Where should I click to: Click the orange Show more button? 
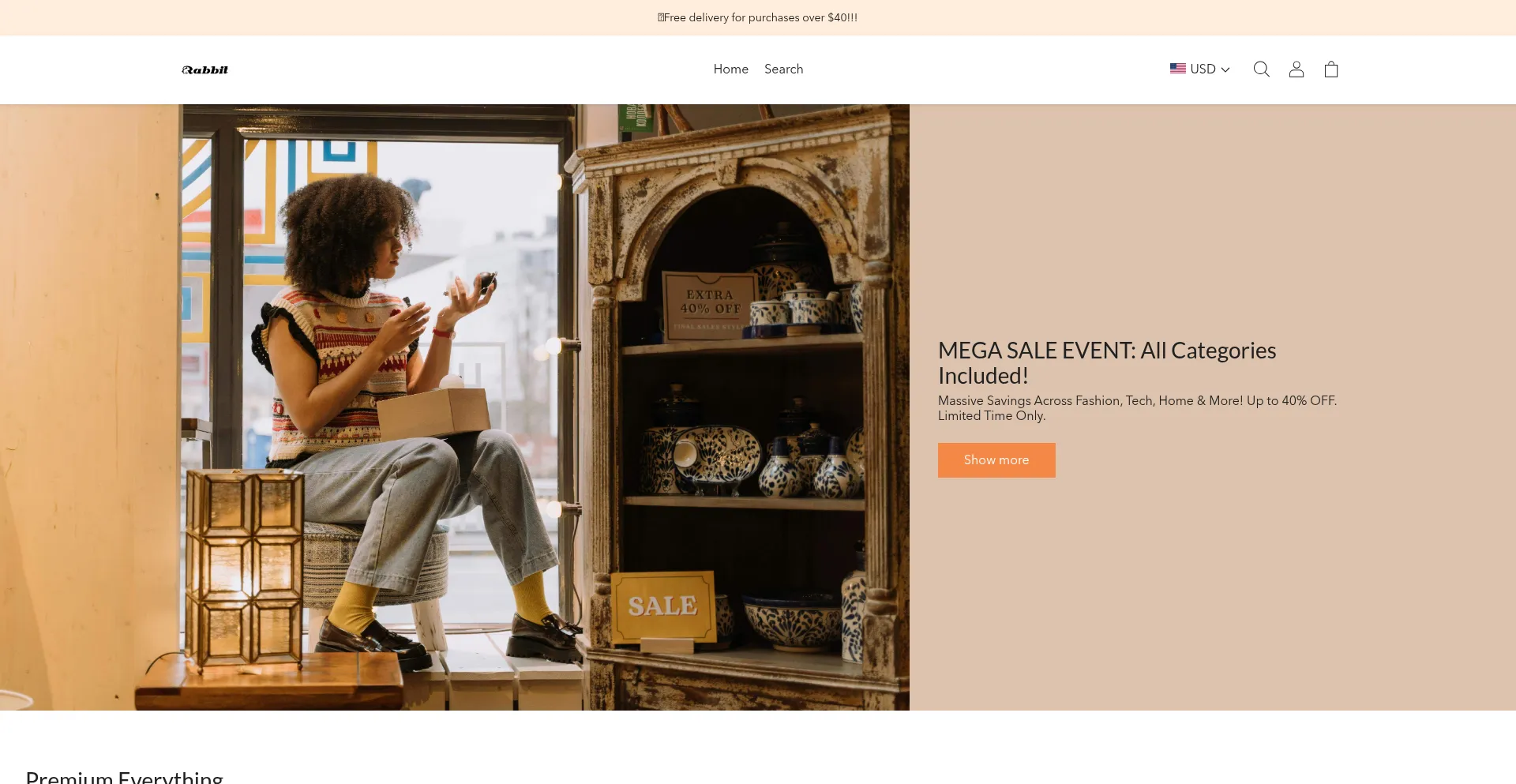point(996,460)
